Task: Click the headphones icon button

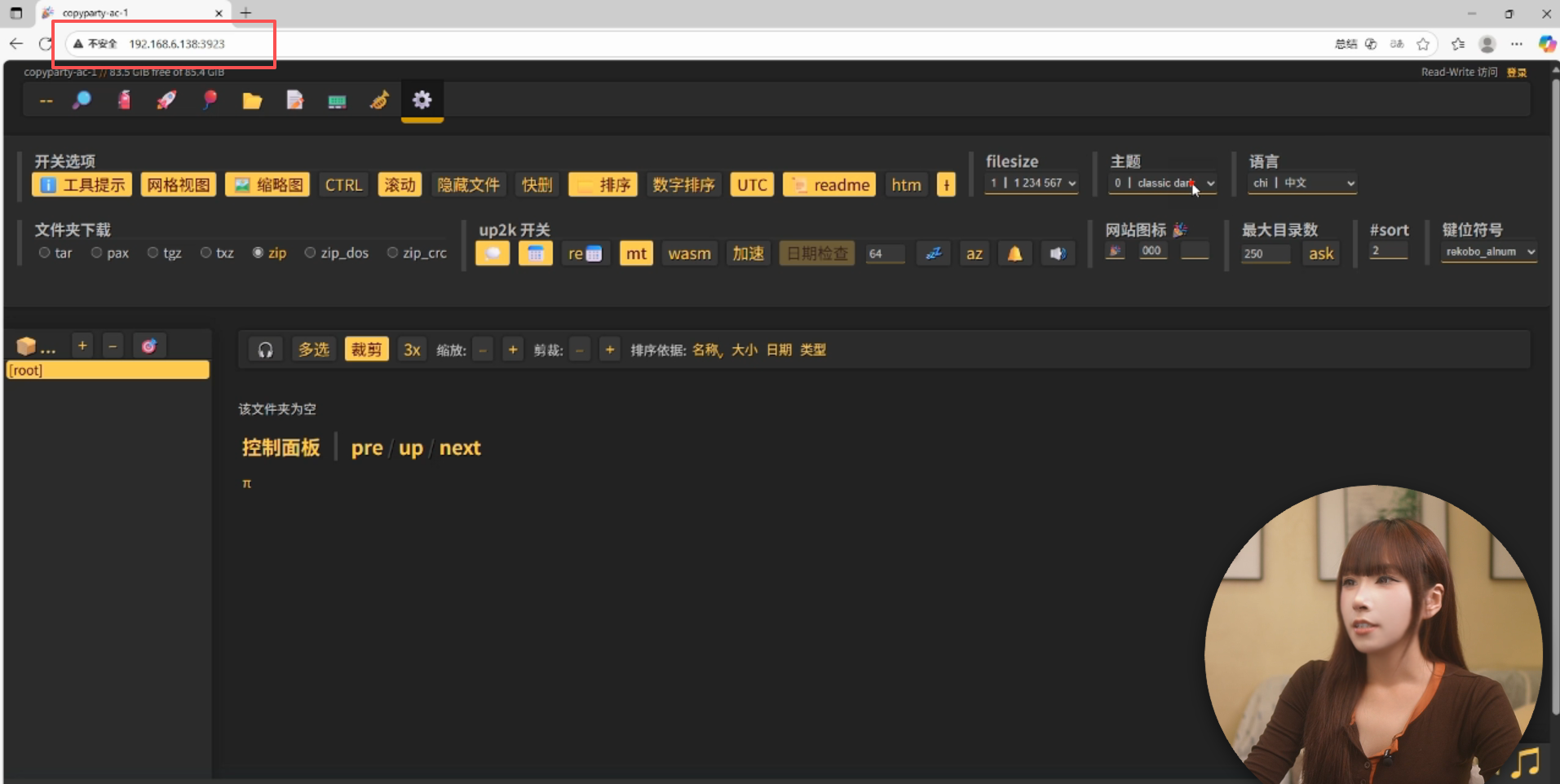Action: 265,350
